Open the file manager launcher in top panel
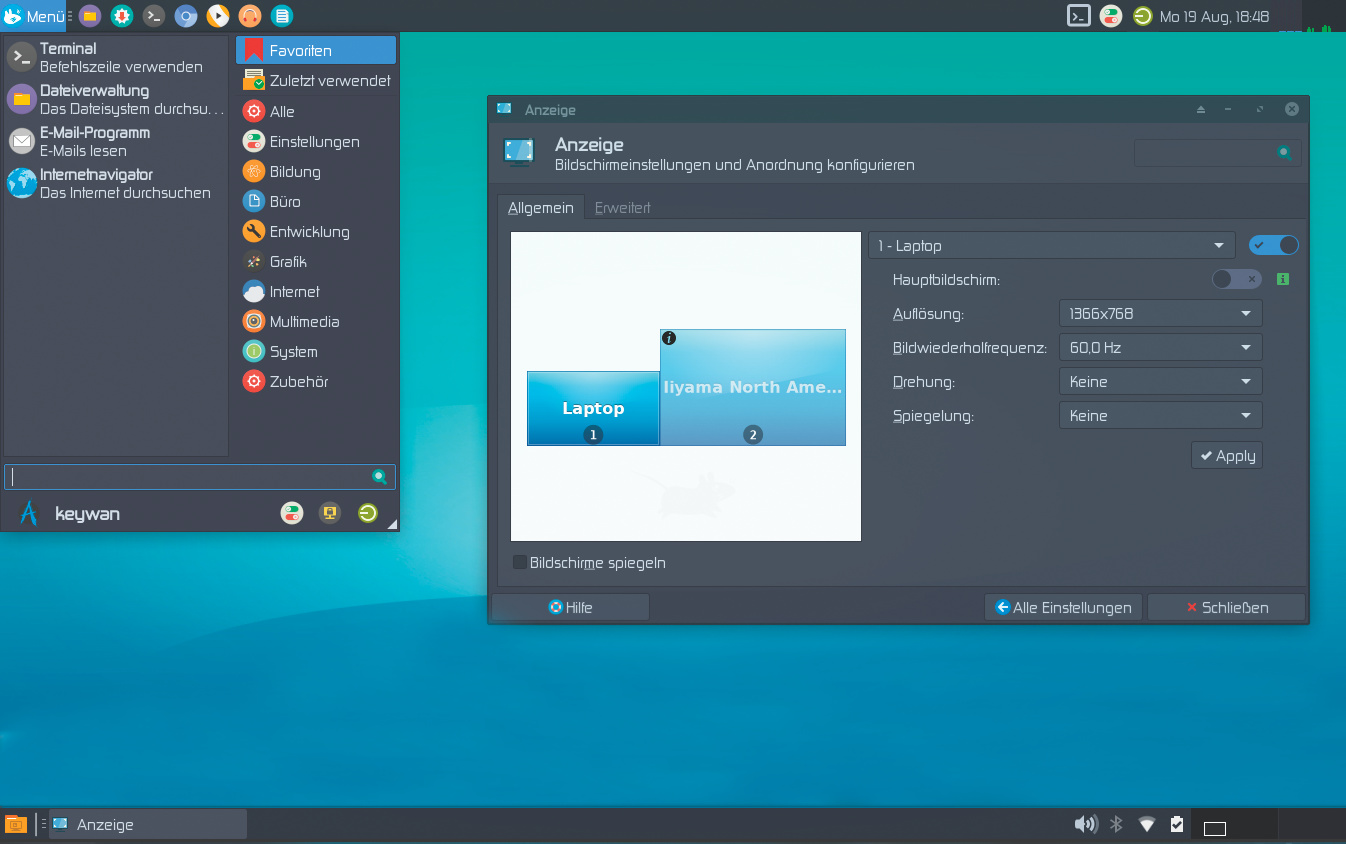Viewport: 1346px width, 844px height. pos(90,16)
